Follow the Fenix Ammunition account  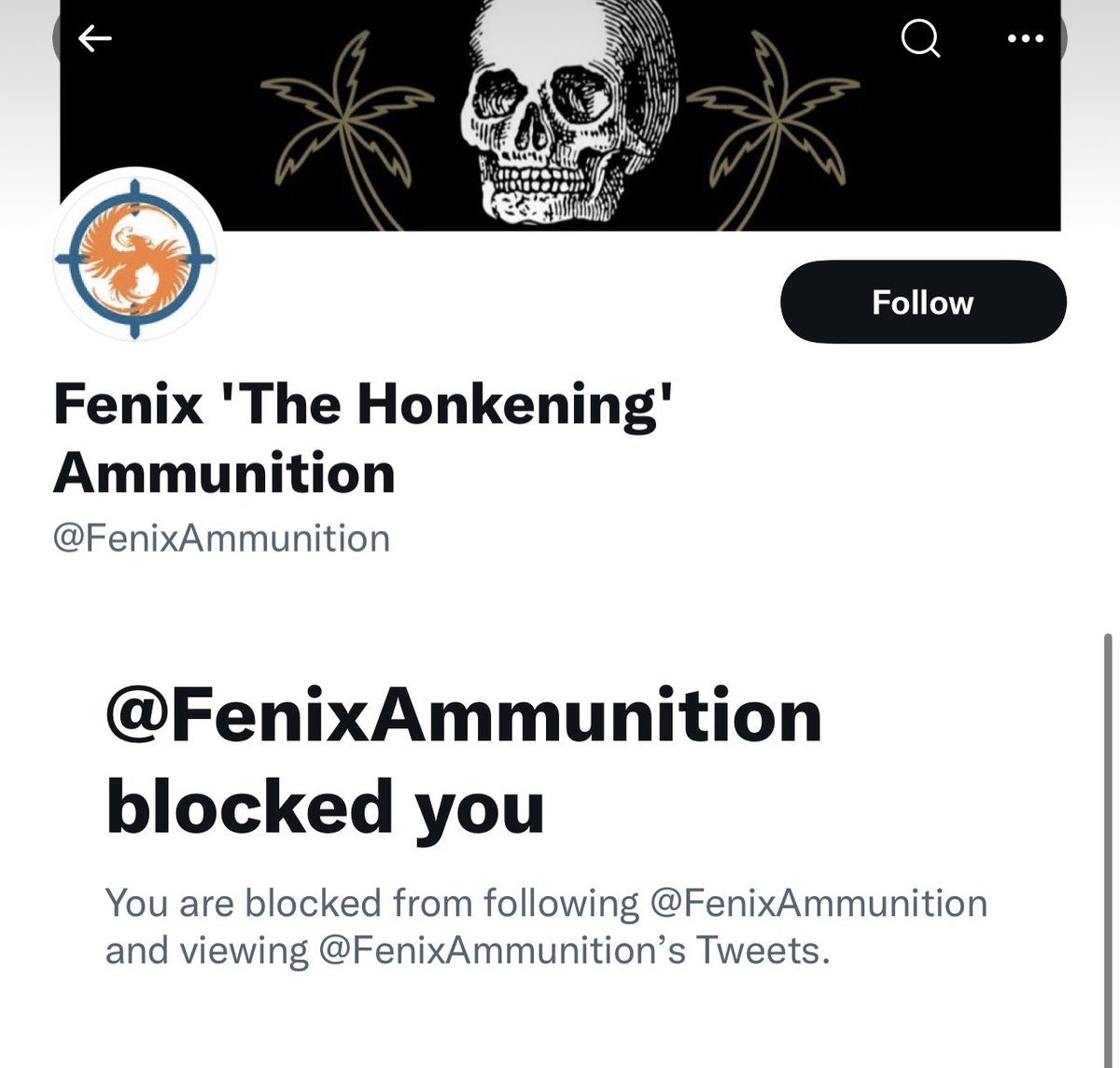pos(922,302)
